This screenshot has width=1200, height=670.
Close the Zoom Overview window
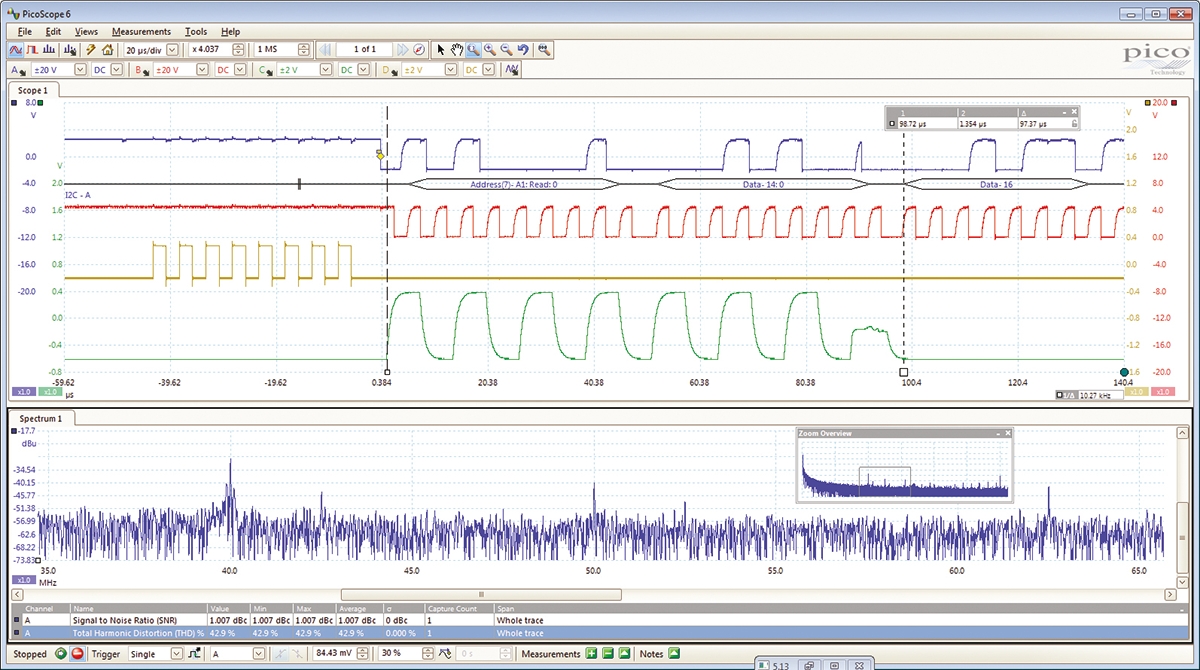[x=1008, y=433]
